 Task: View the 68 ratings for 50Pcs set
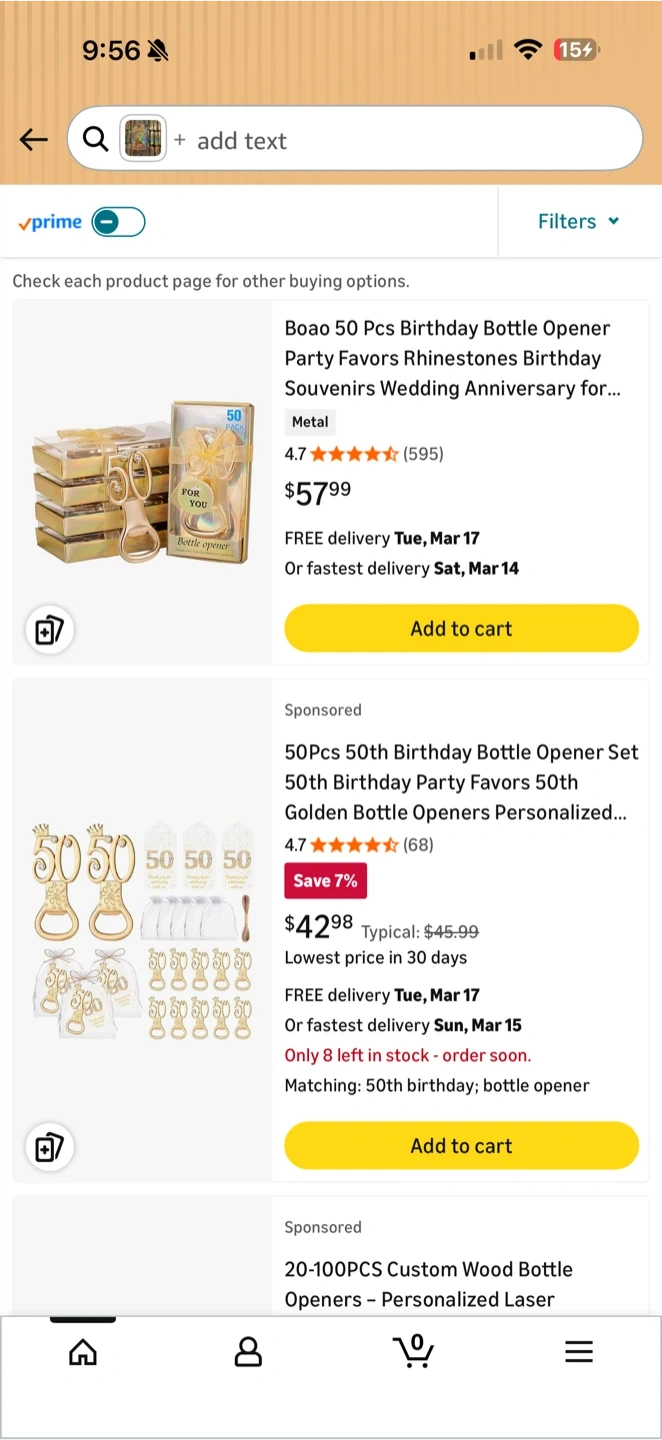pos(418,845)
